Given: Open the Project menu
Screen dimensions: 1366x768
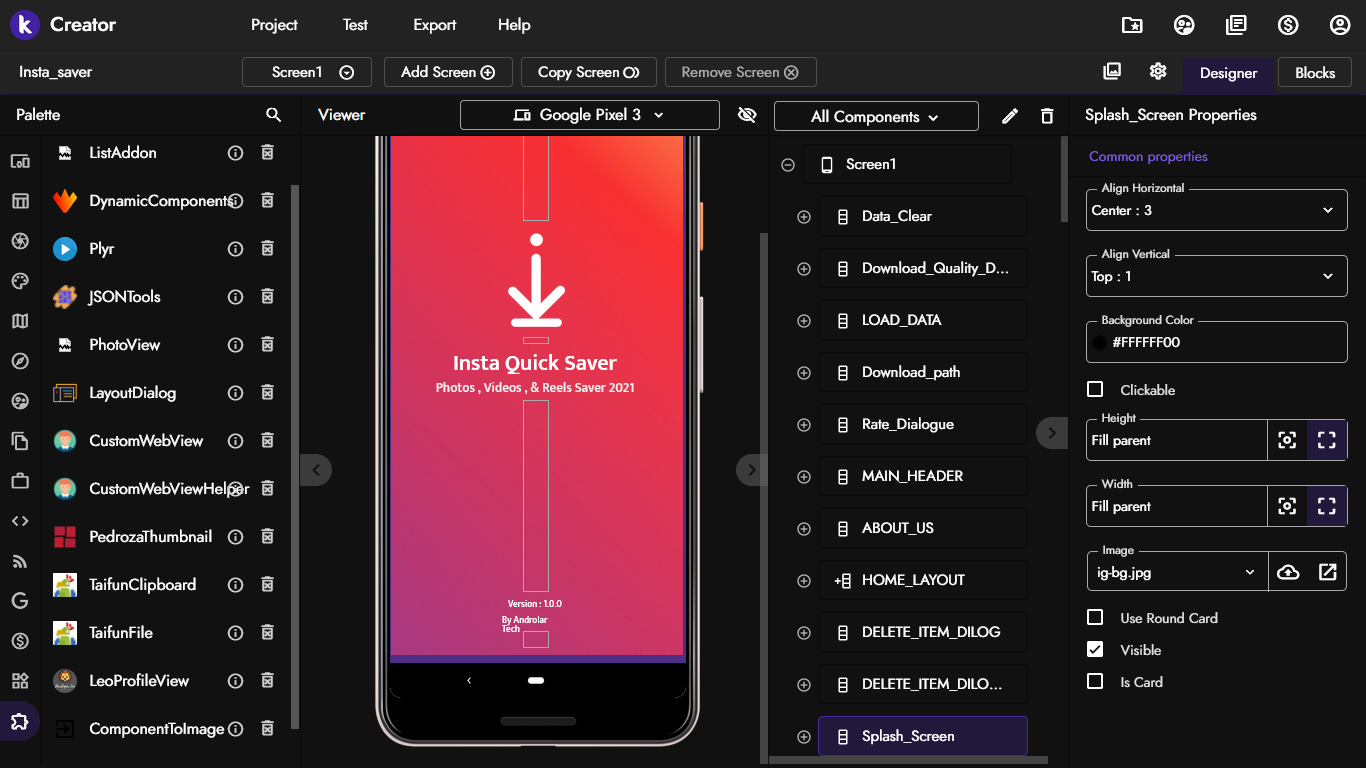Looking at the screenshot, I should [274, 25].
